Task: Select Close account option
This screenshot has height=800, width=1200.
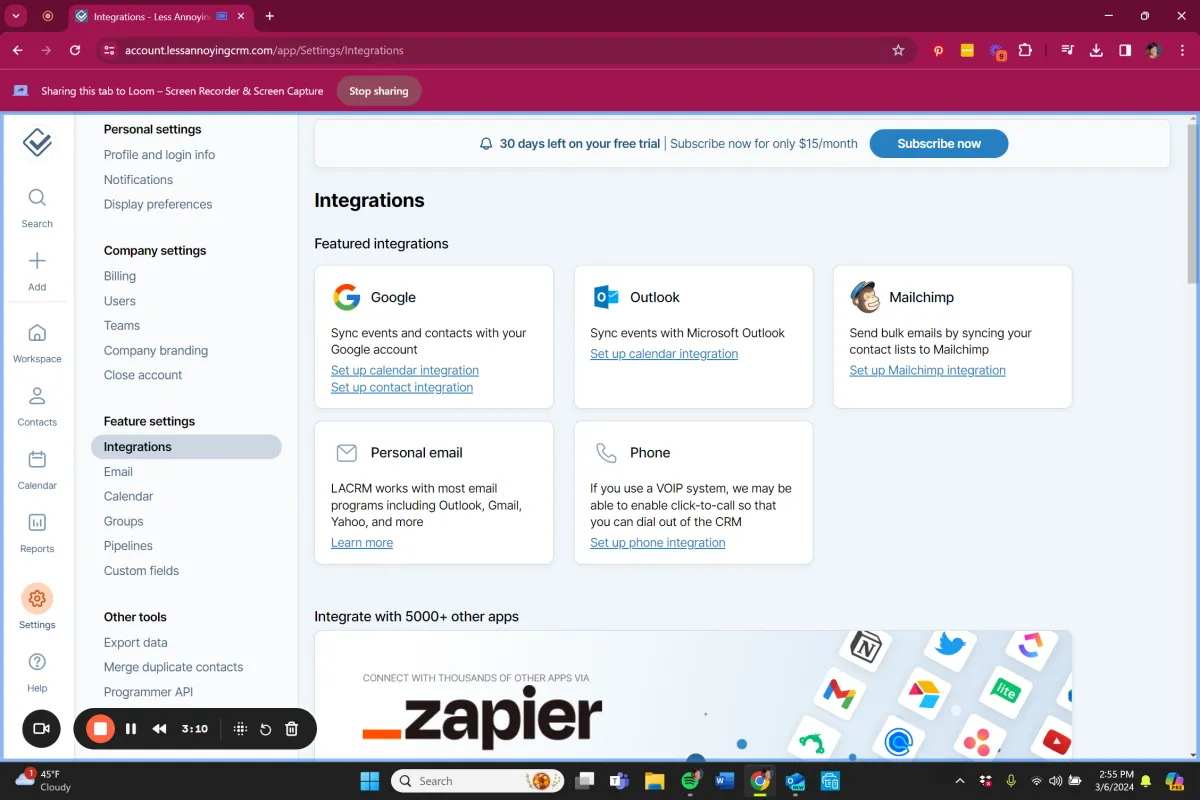Action: click(x=143, y=375)
